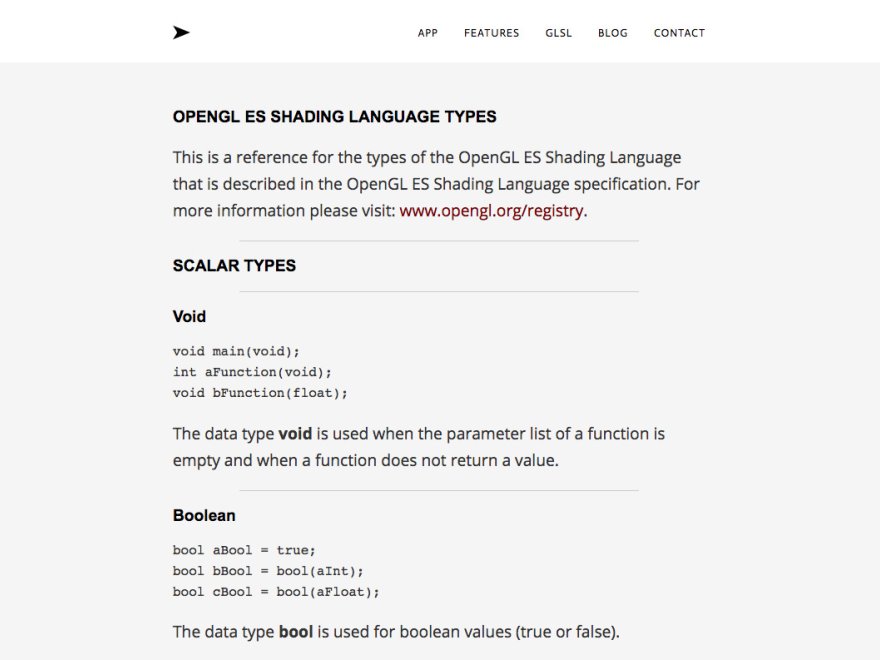Select the bool aBool = true code line
This screenshot has width=880, height=660.
[x=243, y=550]
